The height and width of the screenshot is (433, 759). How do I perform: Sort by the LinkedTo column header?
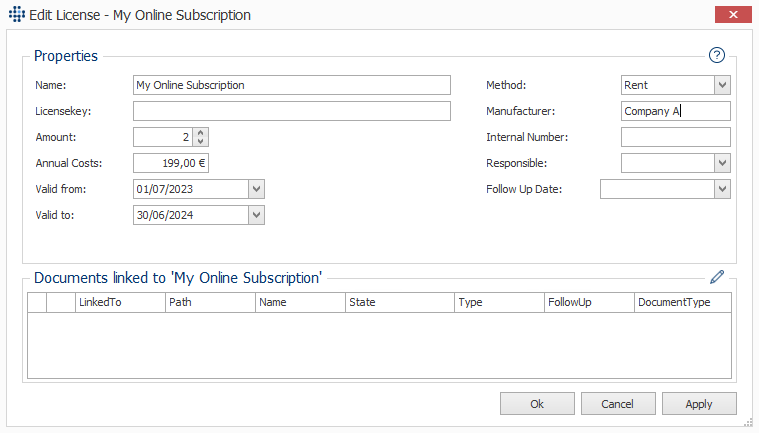click(x=120, y=302)
